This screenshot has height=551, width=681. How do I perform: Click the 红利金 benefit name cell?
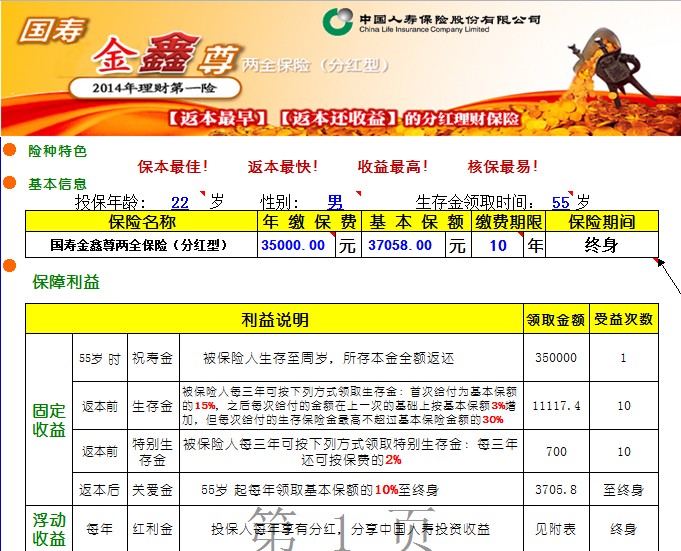coord(153,528)
